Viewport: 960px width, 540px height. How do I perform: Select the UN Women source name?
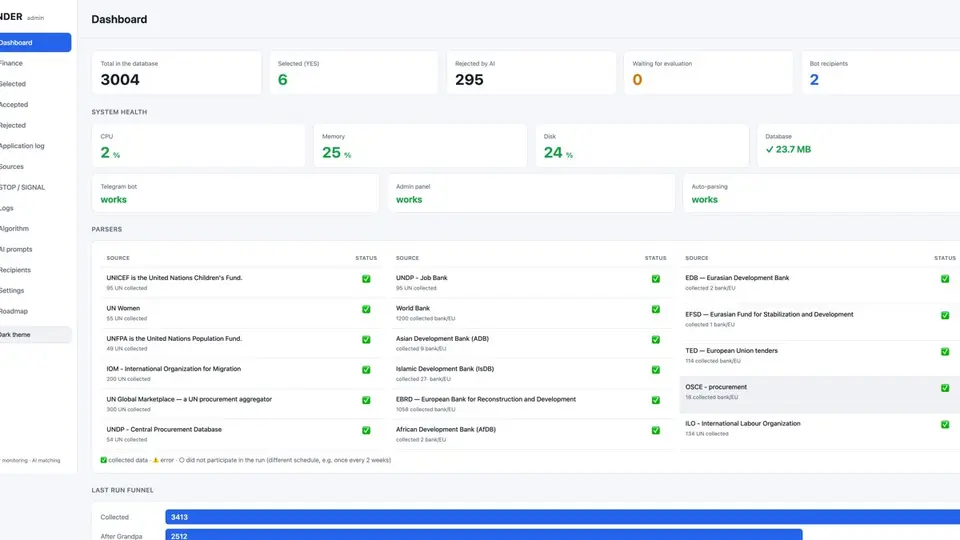(123, 308)
